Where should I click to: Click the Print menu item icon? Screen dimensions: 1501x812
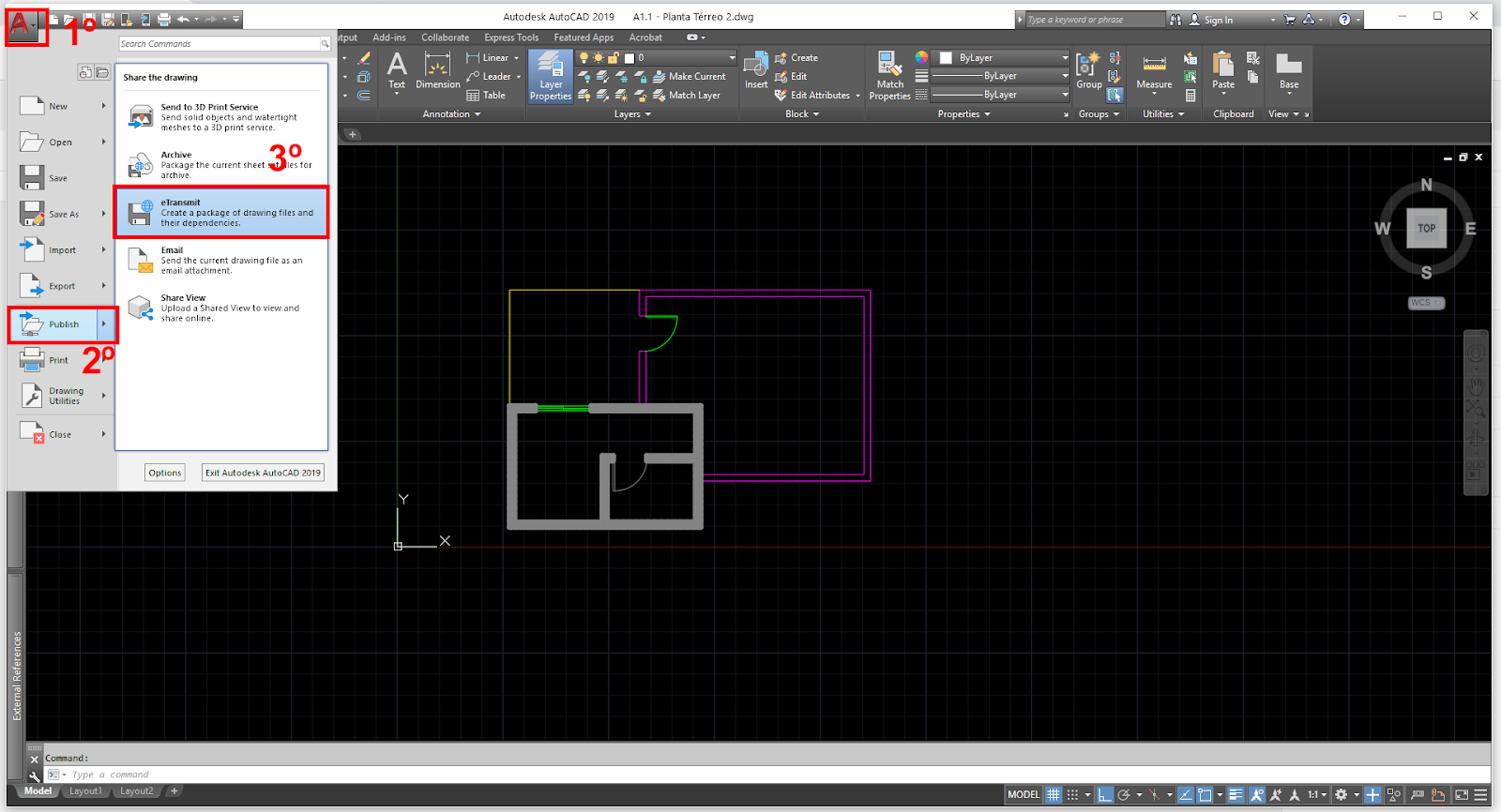click(31, 360)
